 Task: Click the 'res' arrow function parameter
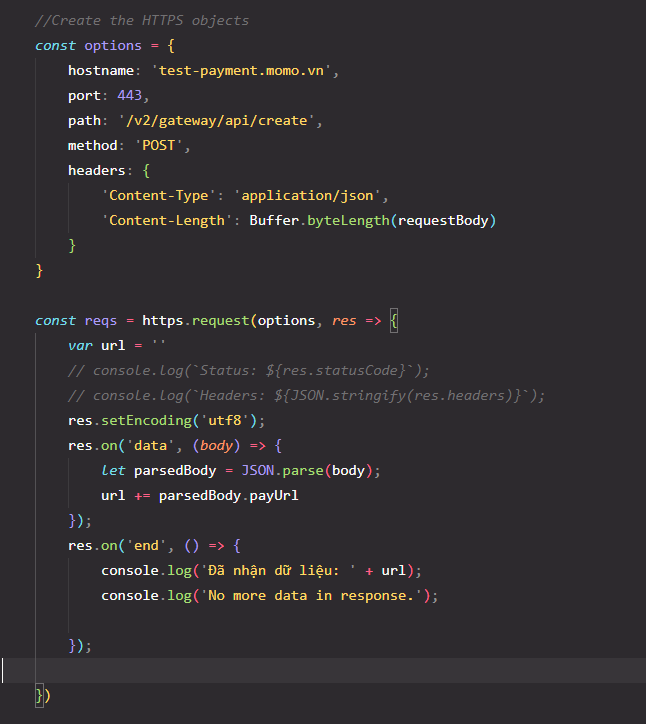tap(344, 320)
